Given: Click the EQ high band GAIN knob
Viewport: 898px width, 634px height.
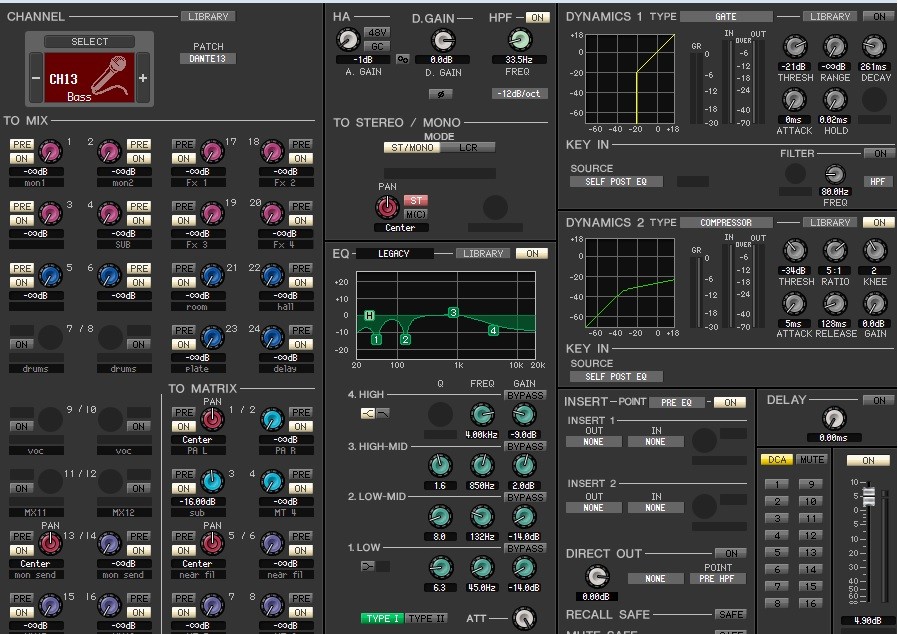Looking at the screenshot, I should (523, 415).
